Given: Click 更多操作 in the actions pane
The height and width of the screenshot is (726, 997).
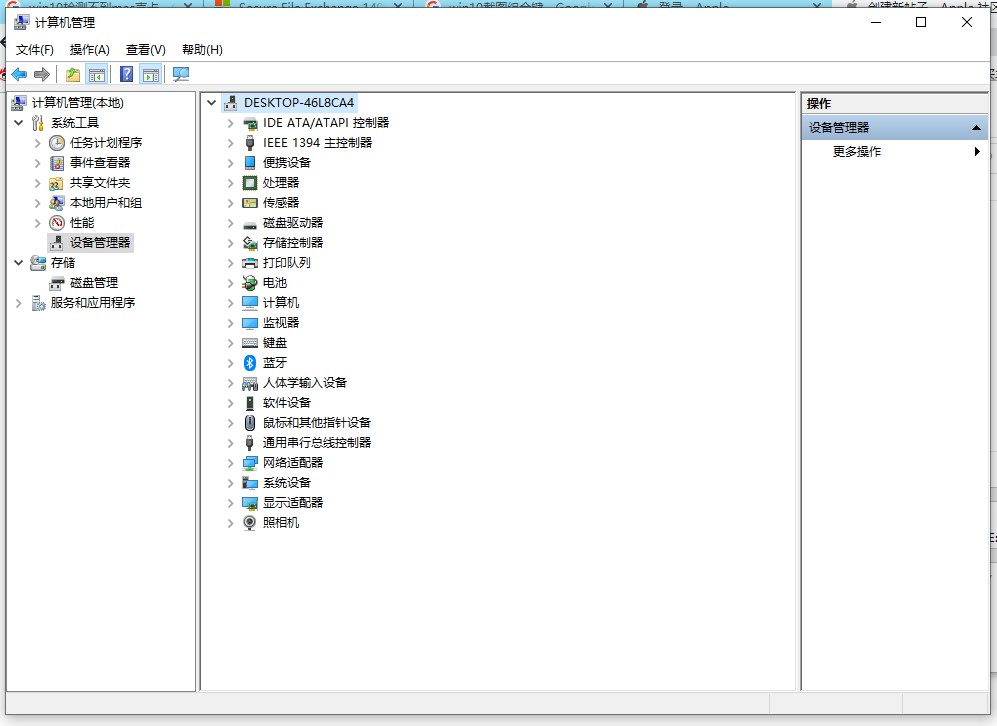Looking at the screenshot, I should pos(857,151).
